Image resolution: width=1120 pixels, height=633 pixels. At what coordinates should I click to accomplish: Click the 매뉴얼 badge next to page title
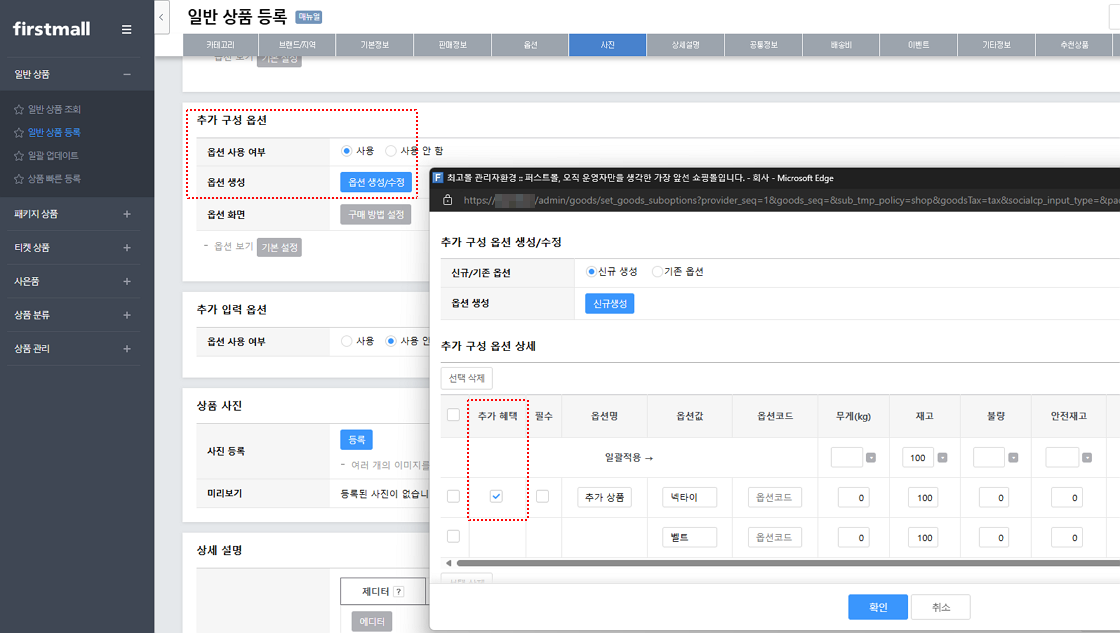pos(309,17)
